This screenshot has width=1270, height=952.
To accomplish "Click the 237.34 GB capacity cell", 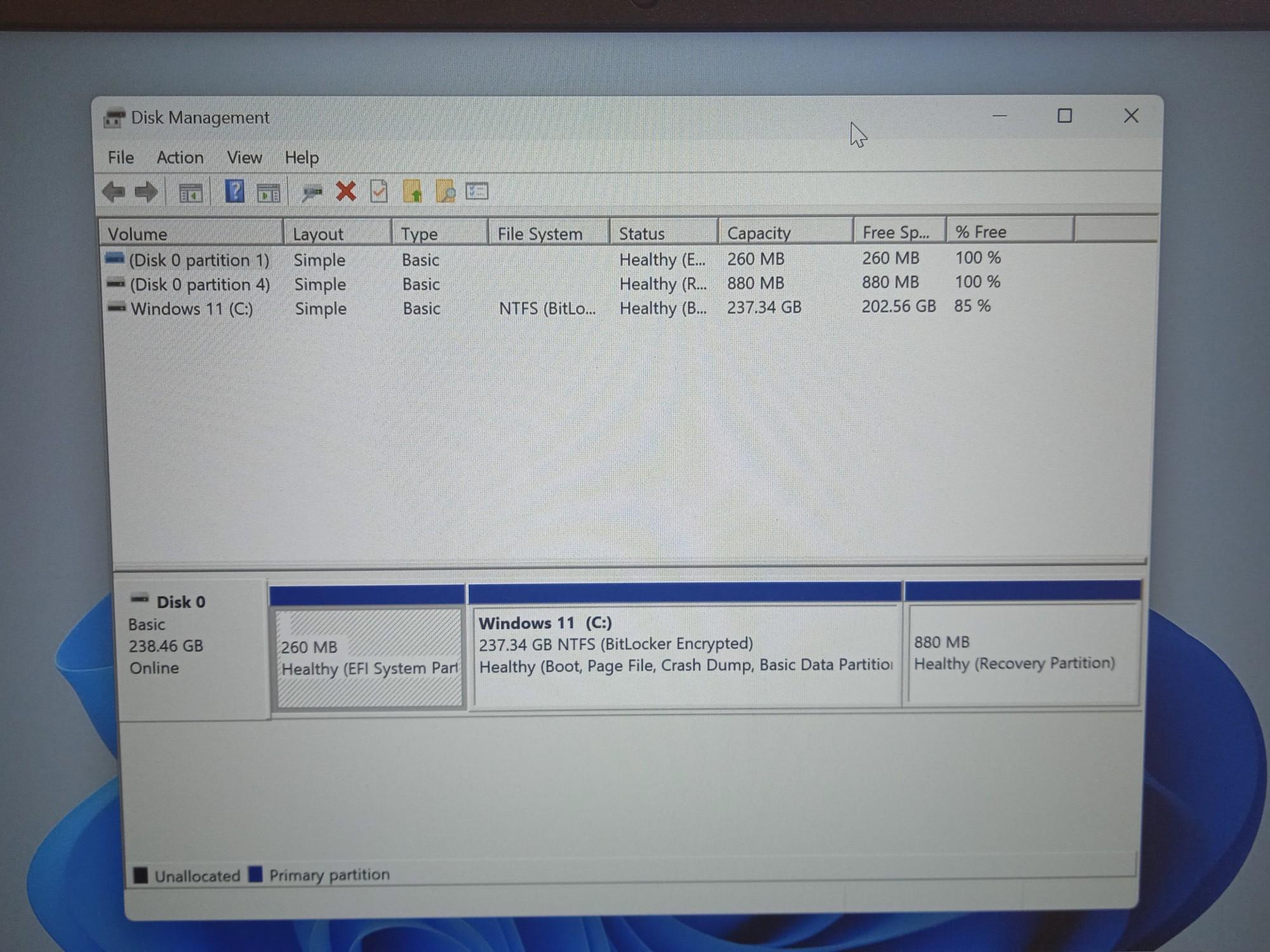I will point(764,307).
